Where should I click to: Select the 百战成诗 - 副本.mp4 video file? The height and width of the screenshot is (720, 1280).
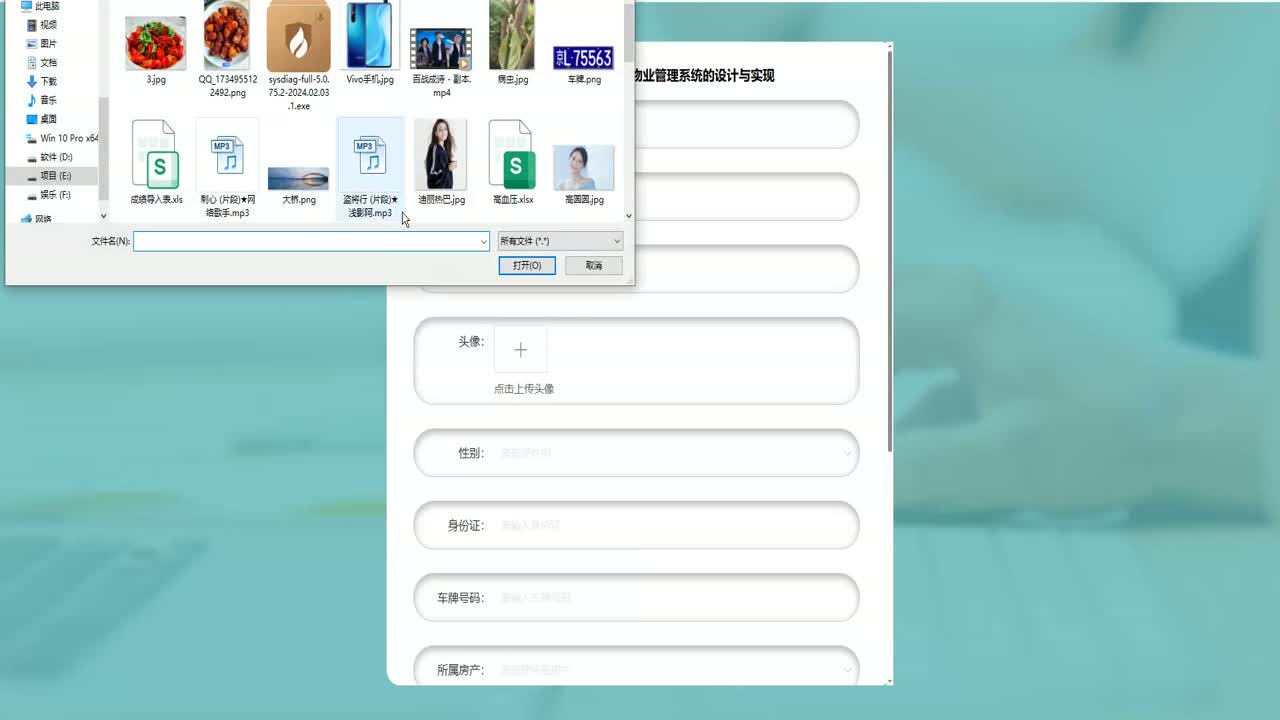point(441,50)
